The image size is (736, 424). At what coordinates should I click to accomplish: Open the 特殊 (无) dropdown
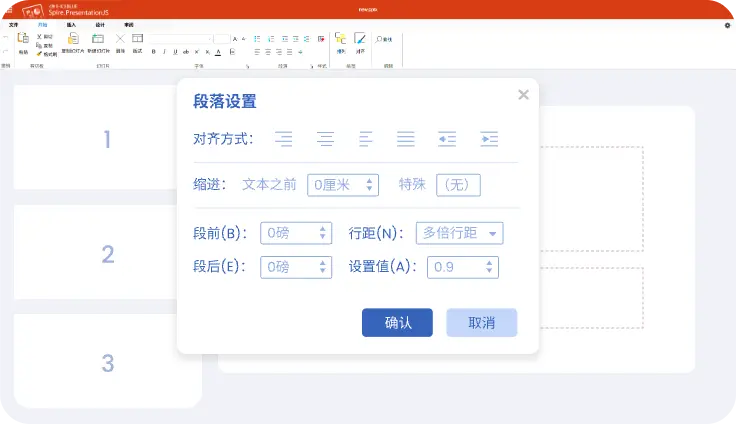tap(458, 185)
